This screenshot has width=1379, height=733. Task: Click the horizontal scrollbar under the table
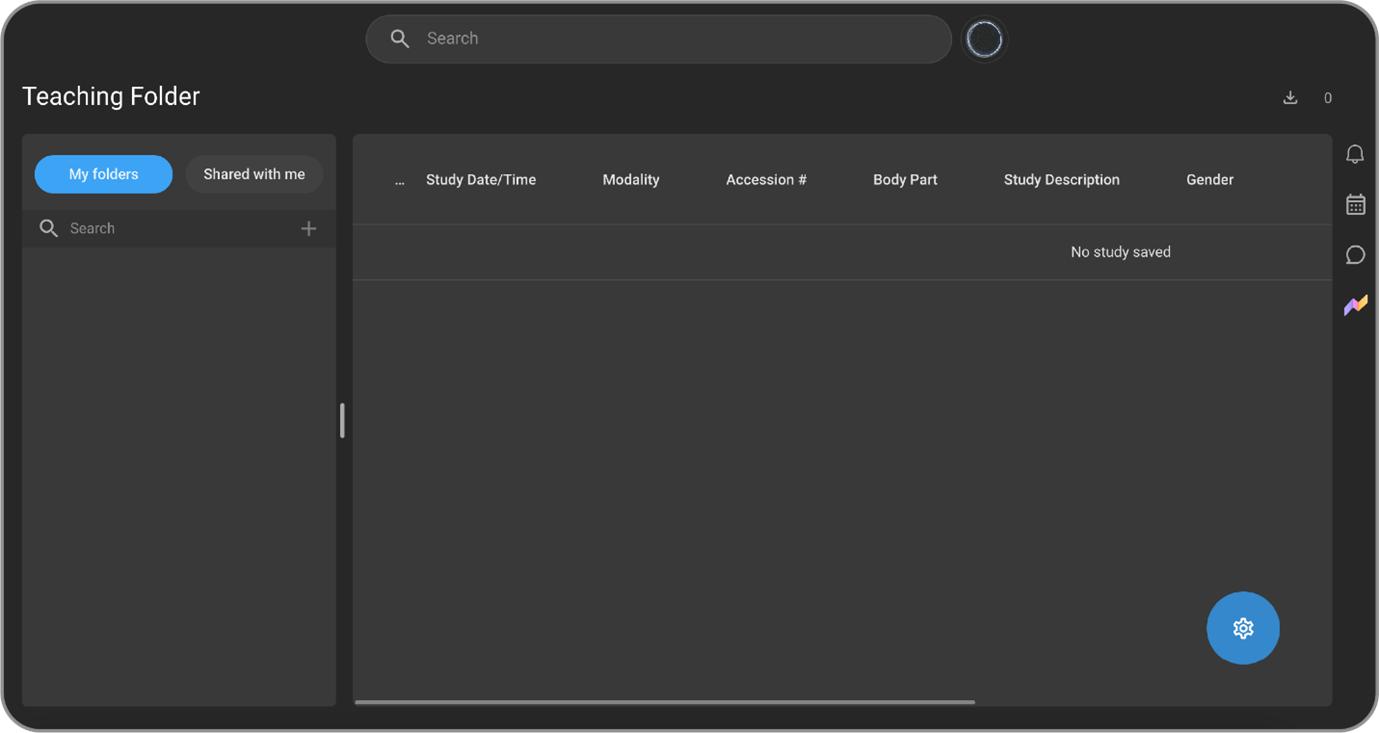[x=665, y=702]
